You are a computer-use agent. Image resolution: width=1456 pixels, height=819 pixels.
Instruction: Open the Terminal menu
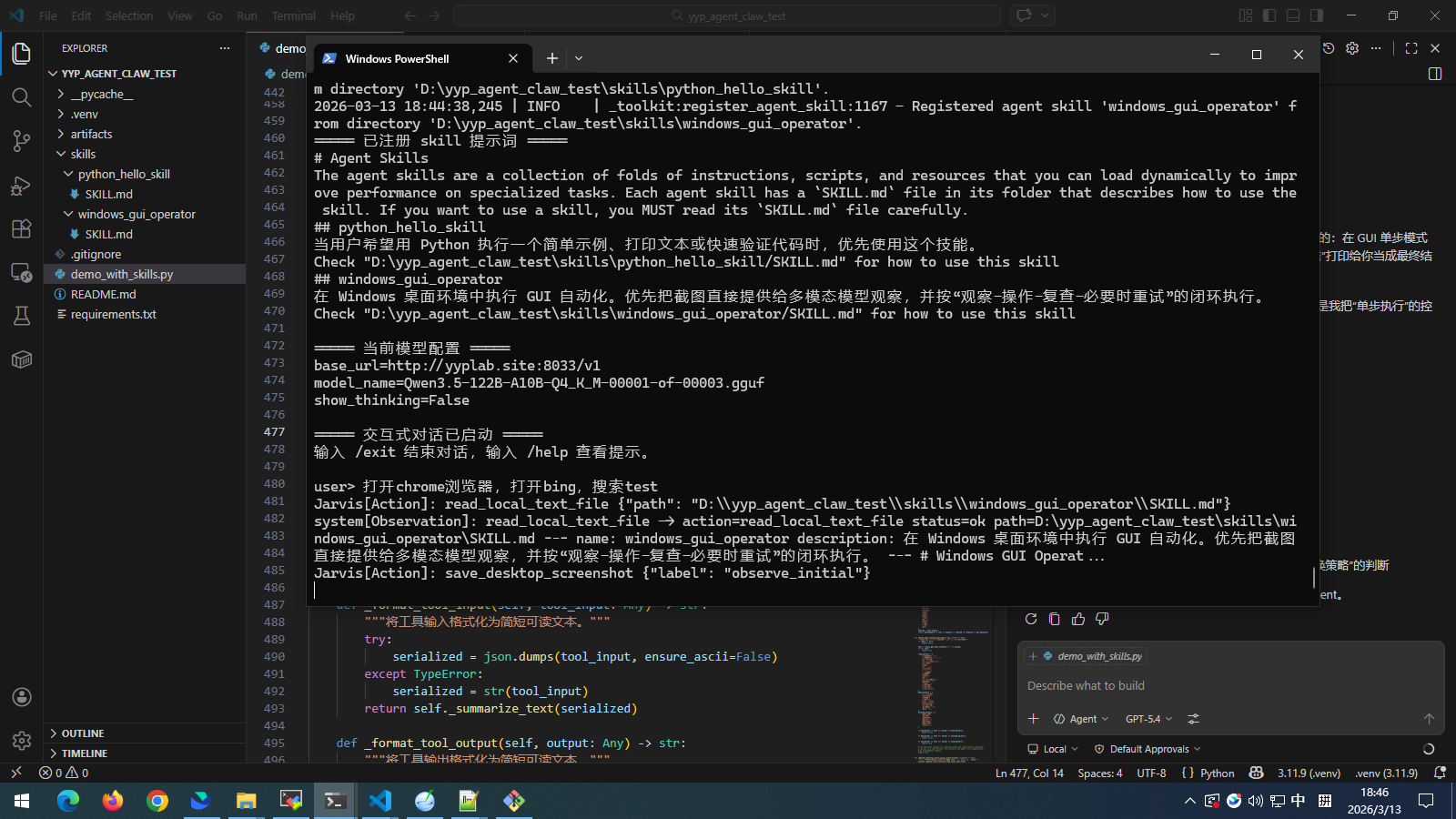[294, 15]
